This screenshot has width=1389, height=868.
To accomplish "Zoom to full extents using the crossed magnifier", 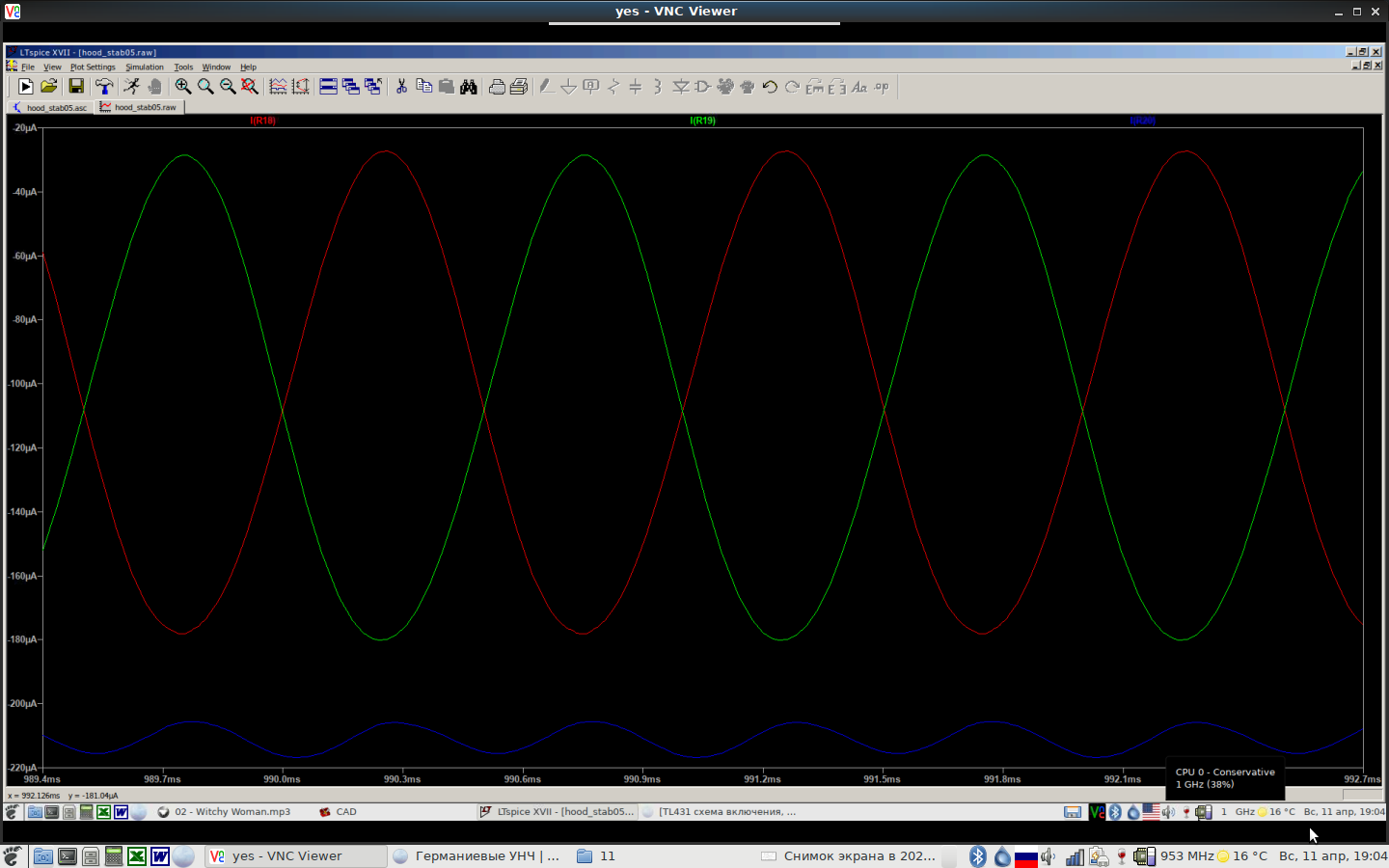I will point(250,87).
